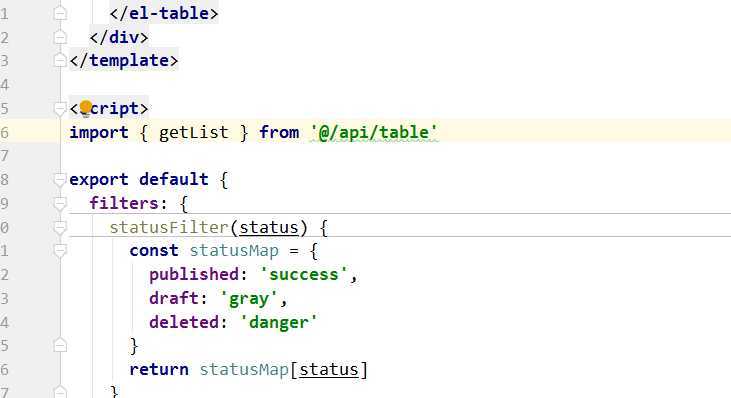Collapse the script tag fold marker
This screenshot has width=731, height=398.
pos(60,109)
